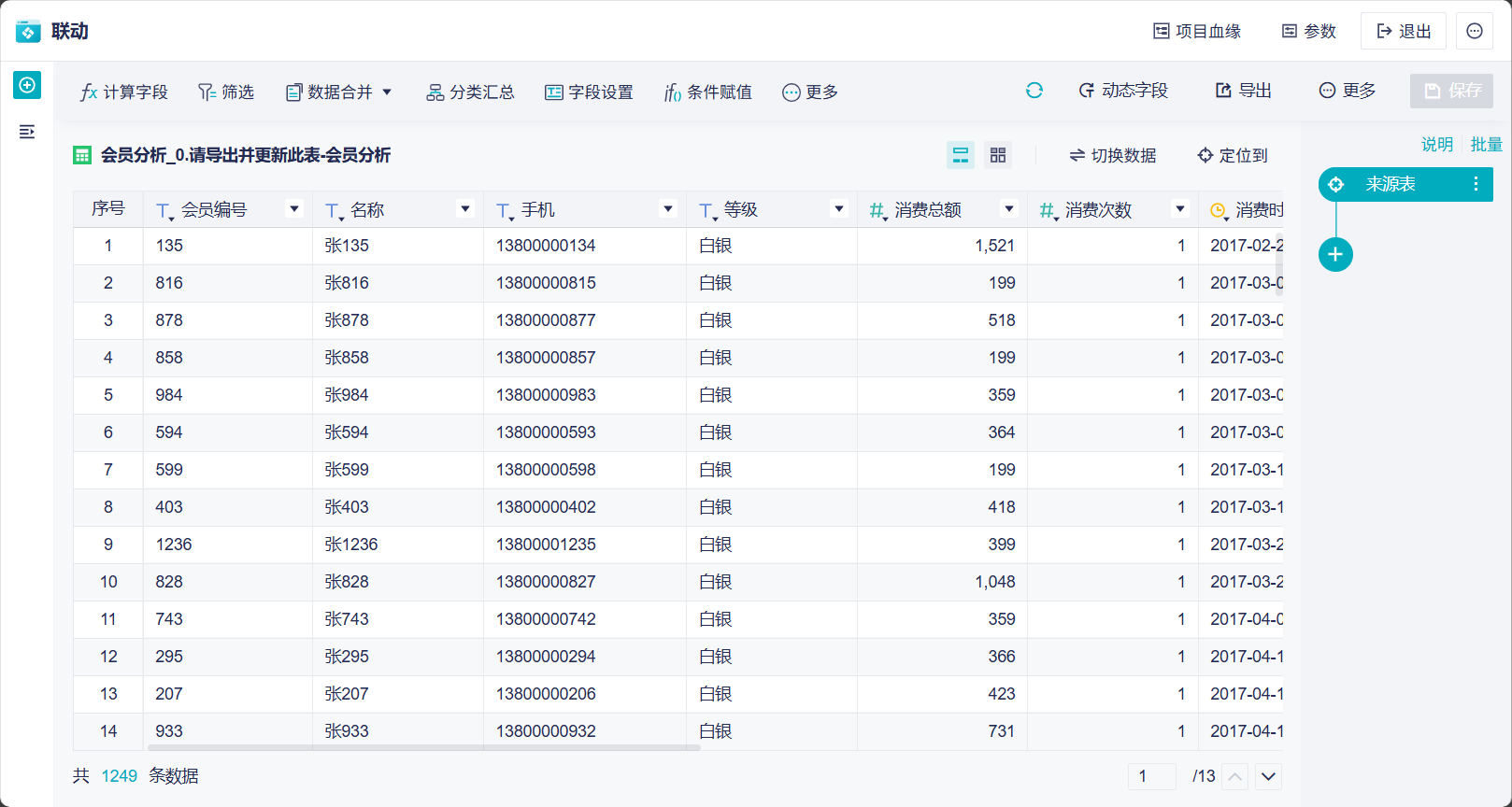Open the 参数 parameters panel

point(1309,31)
